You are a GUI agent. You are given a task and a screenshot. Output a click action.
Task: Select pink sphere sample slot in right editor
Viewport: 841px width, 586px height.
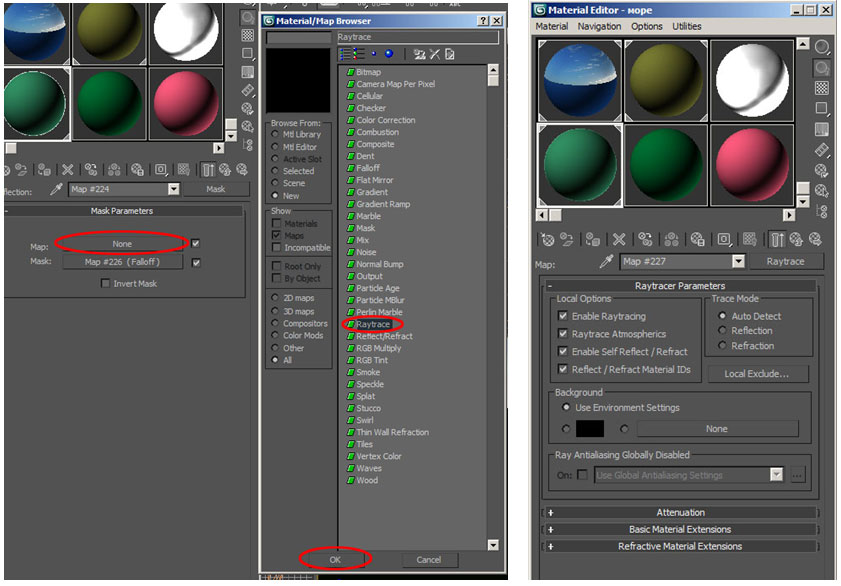[752, 165]
